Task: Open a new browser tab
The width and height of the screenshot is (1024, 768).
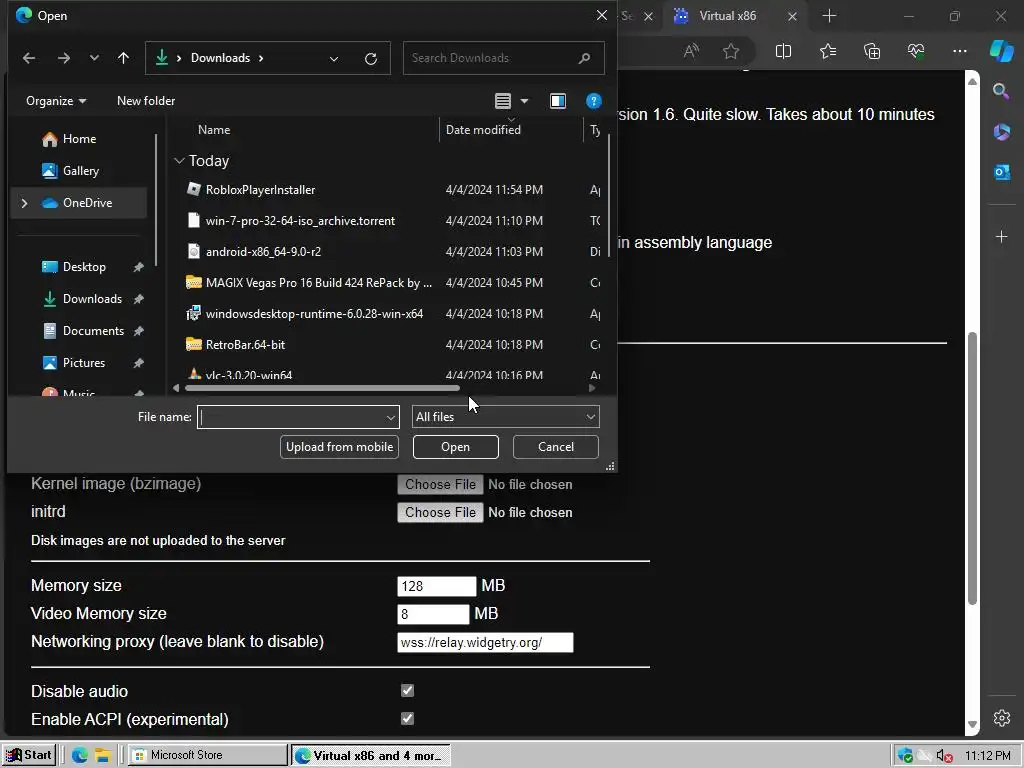Action: pyautogui.click(x=829, y=16)
